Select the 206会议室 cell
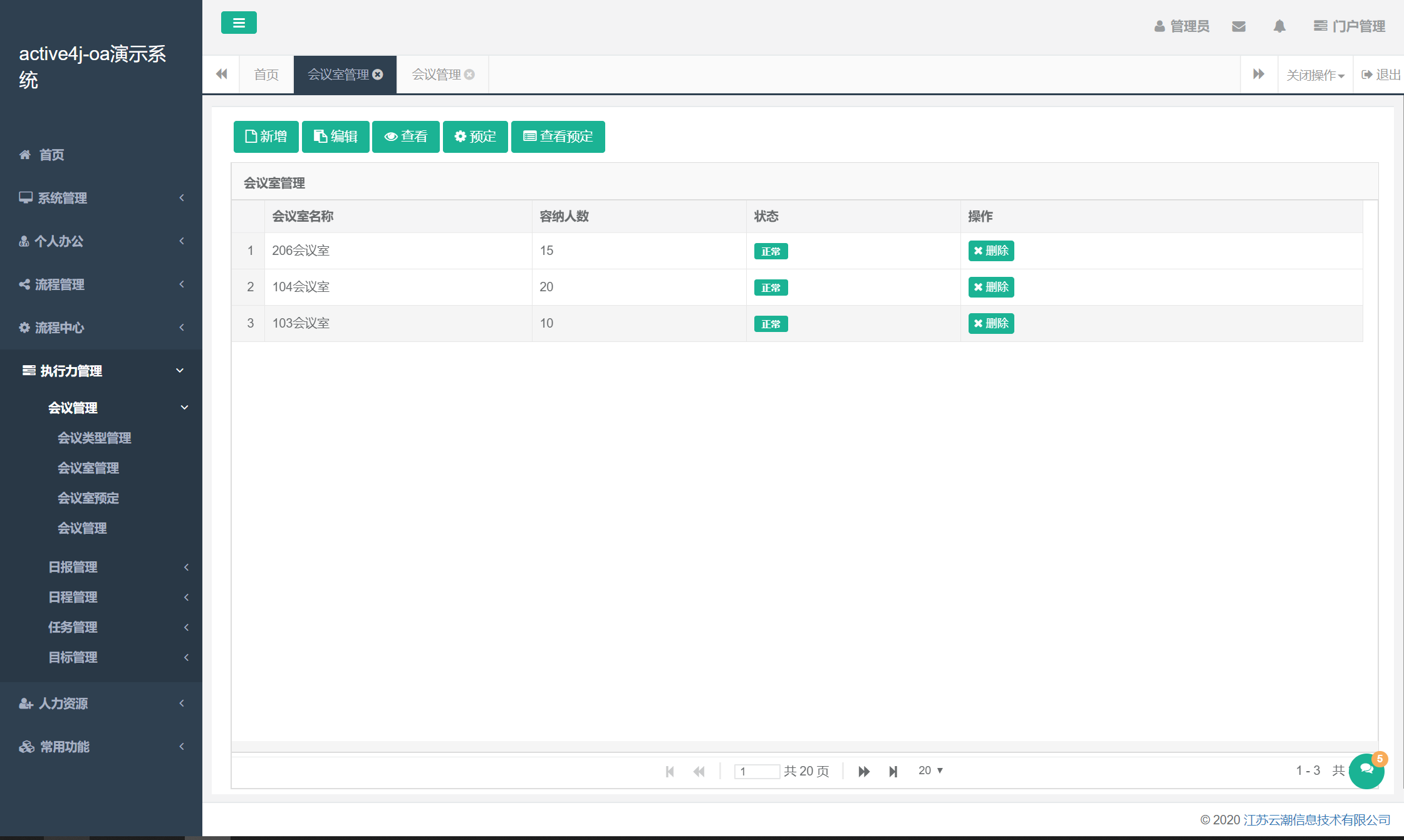Image resolution: width=1404 pixels, height=840 pixels. 398,251
